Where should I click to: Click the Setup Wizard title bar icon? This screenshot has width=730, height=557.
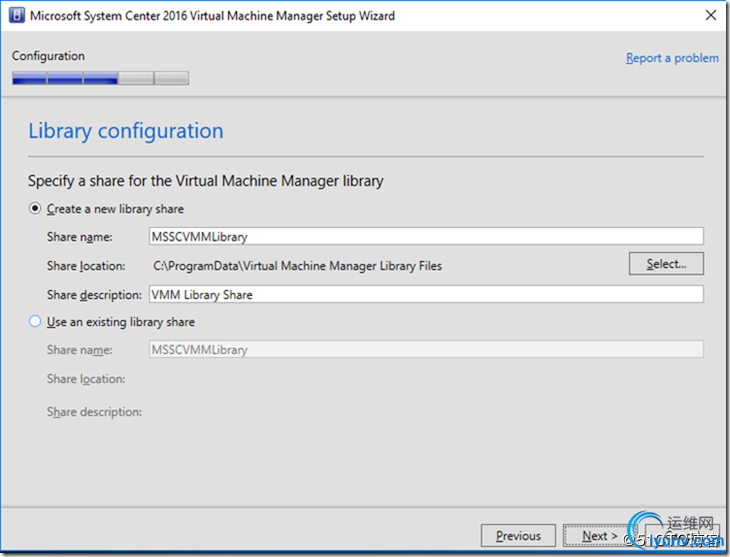(17, 15)
